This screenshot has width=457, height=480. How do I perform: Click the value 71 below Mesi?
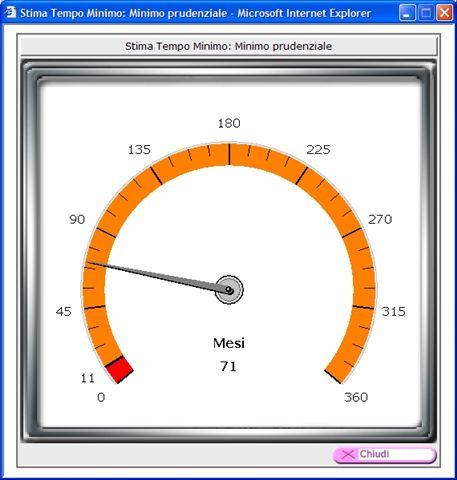tap(228, 367)
